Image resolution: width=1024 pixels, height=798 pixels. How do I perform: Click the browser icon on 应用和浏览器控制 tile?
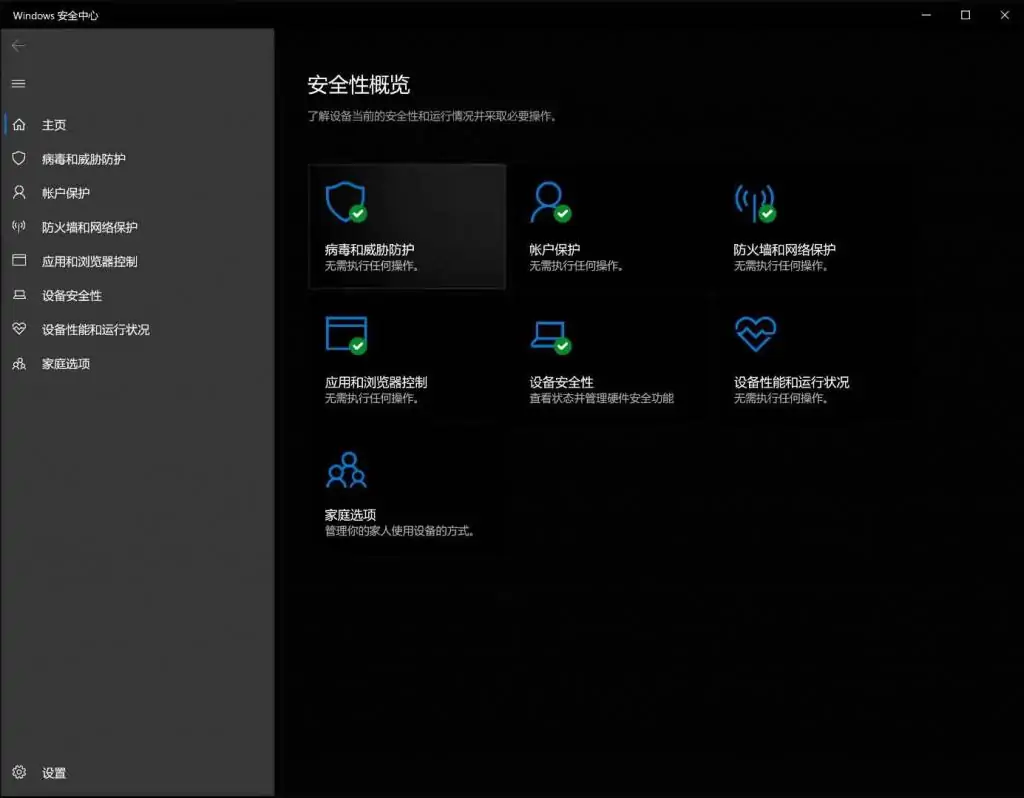[345, 334]
